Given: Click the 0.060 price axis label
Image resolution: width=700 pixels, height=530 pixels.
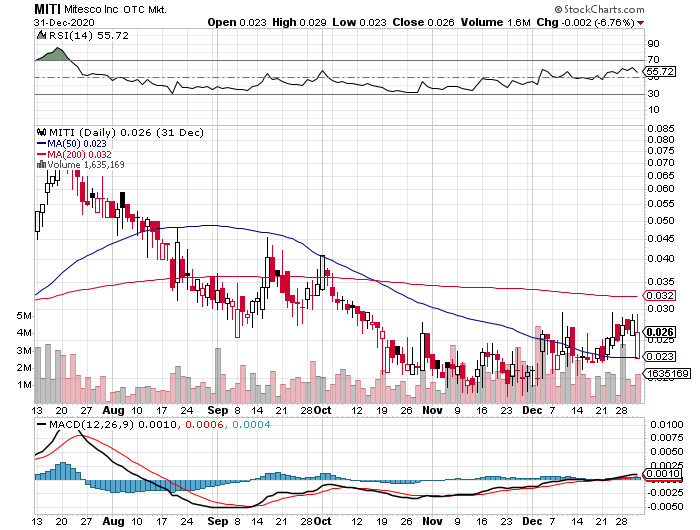Looking at the screenshot, I should [661, 188].
